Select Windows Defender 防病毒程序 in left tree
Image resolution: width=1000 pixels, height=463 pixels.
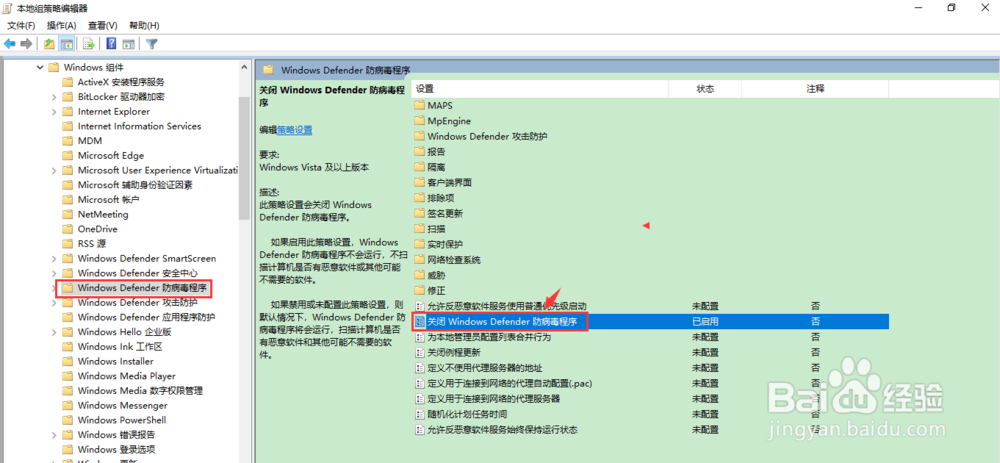tap(142, 288)
